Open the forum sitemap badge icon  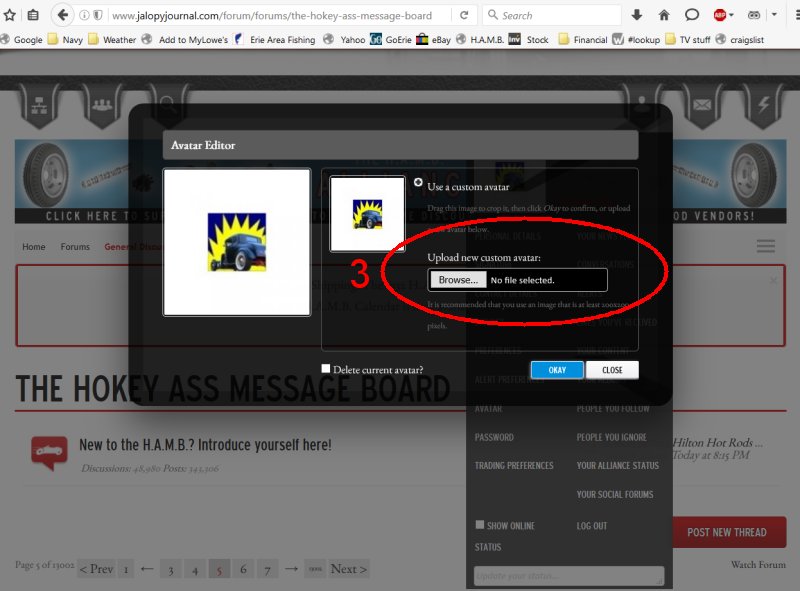(39, 105)
